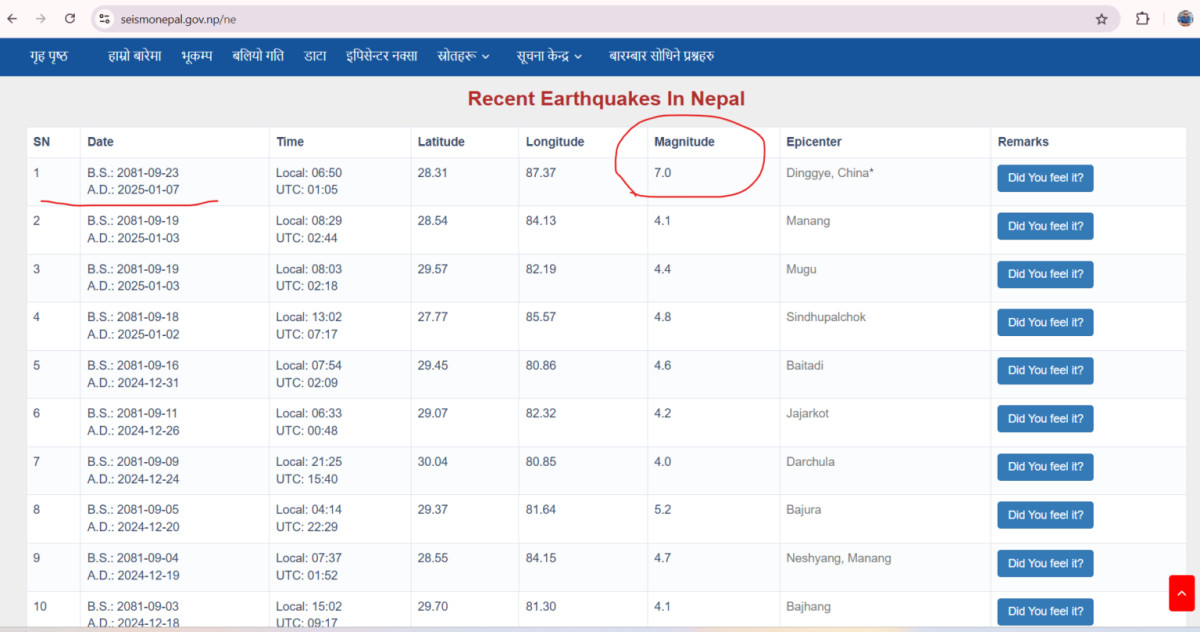Screen dimensions: 1200x632
Task: Open site information icon in address bar
Action: (105, 18)
